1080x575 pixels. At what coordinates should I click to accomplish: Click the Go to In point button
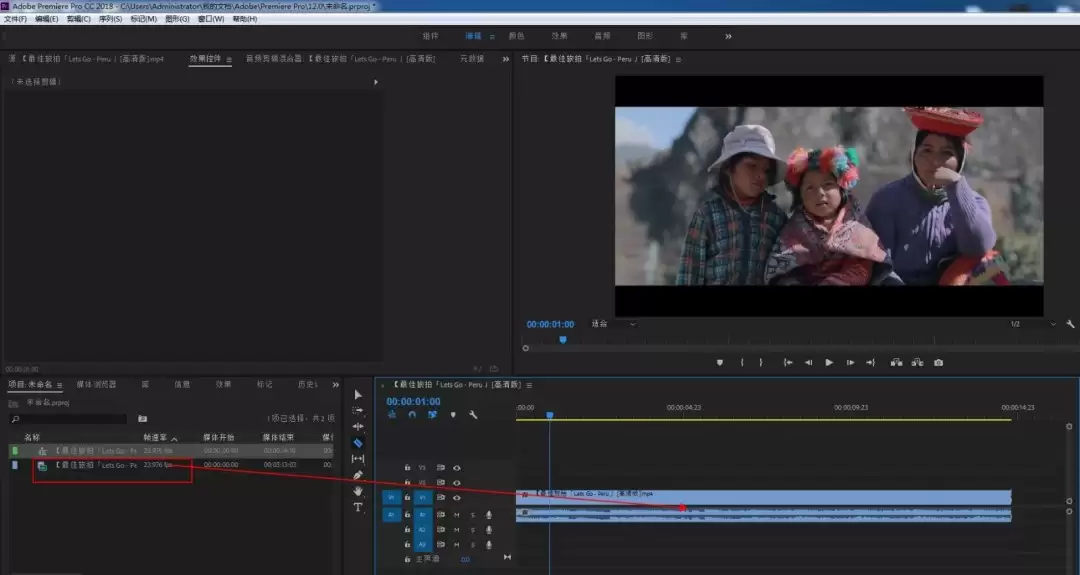click(788, 362)
